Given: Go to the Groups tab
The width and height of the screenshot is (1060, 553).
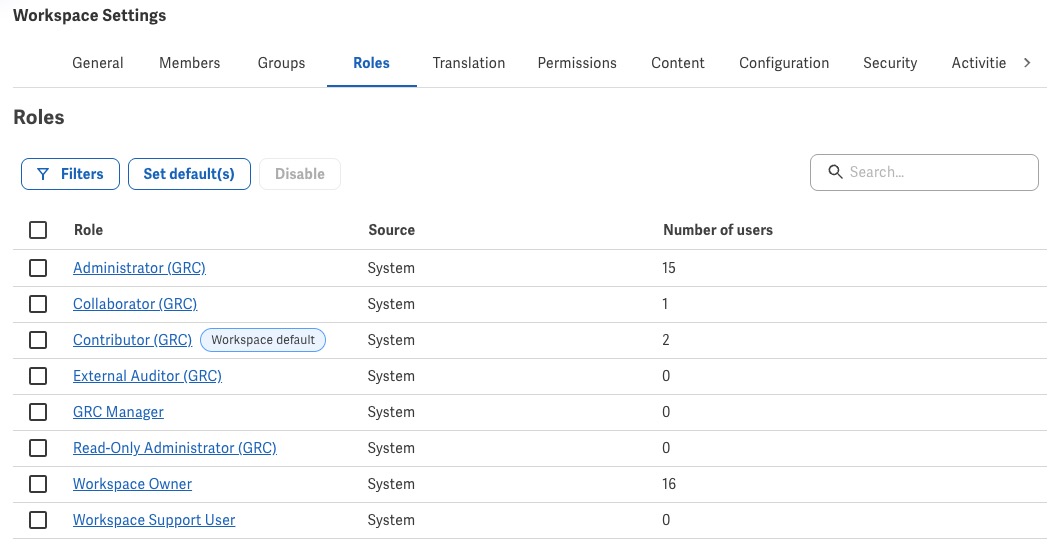Looking at the screenshot, I should pos(281,63).
